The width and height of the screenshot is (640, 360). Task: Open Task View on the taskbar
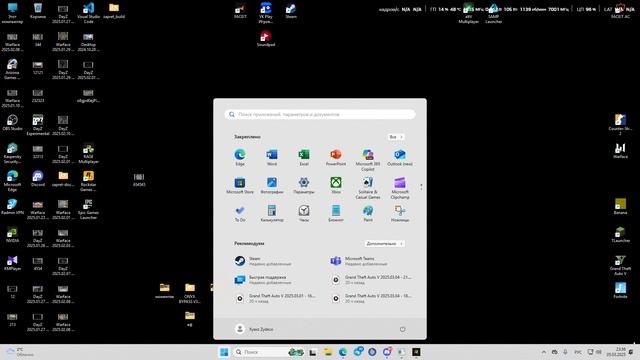tap(313, 352)
